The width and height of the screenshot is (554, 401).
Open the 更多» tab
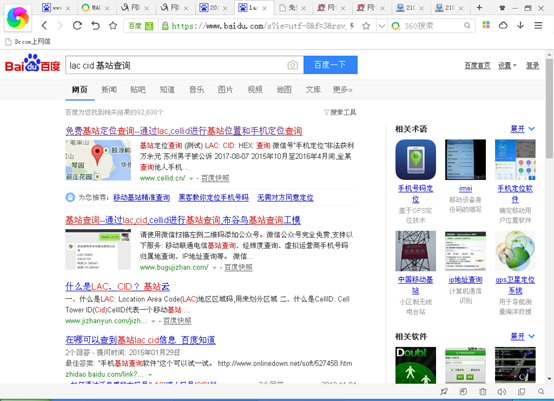click(x=343, y=90)
